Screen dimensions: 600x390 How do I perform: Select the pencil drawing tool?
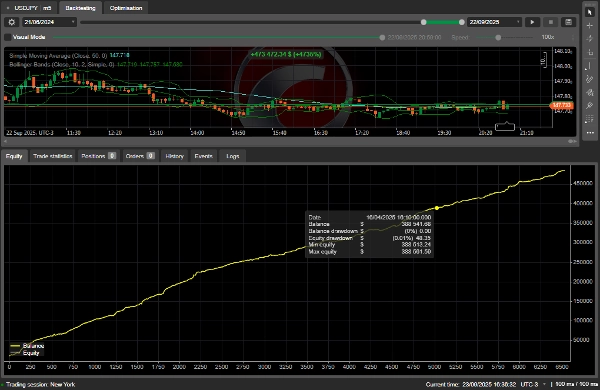590,79
